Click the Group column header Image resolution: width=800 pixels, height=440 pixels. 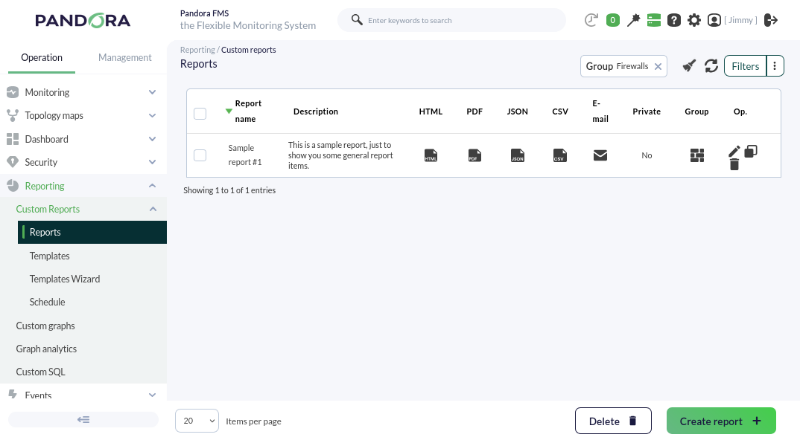click(696, 111)
